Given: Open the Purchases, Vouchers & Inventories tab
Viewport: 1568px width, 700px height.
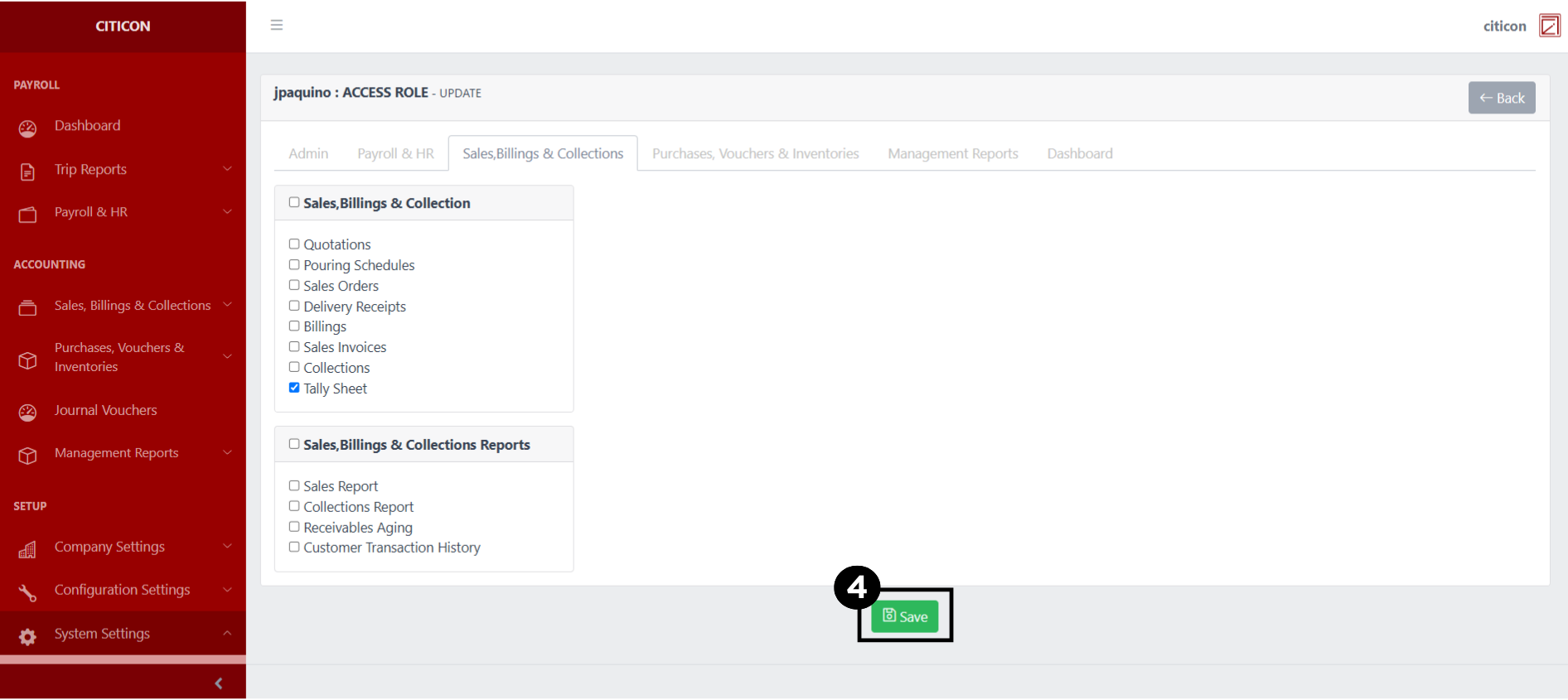Looking at the screenshot, I should coord(755,153).
